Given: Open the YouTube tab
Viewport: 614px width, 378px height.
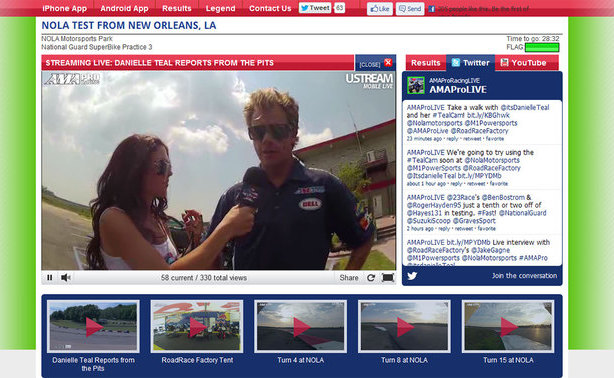Looking at the screenshot, I should (x=527, y=63).
